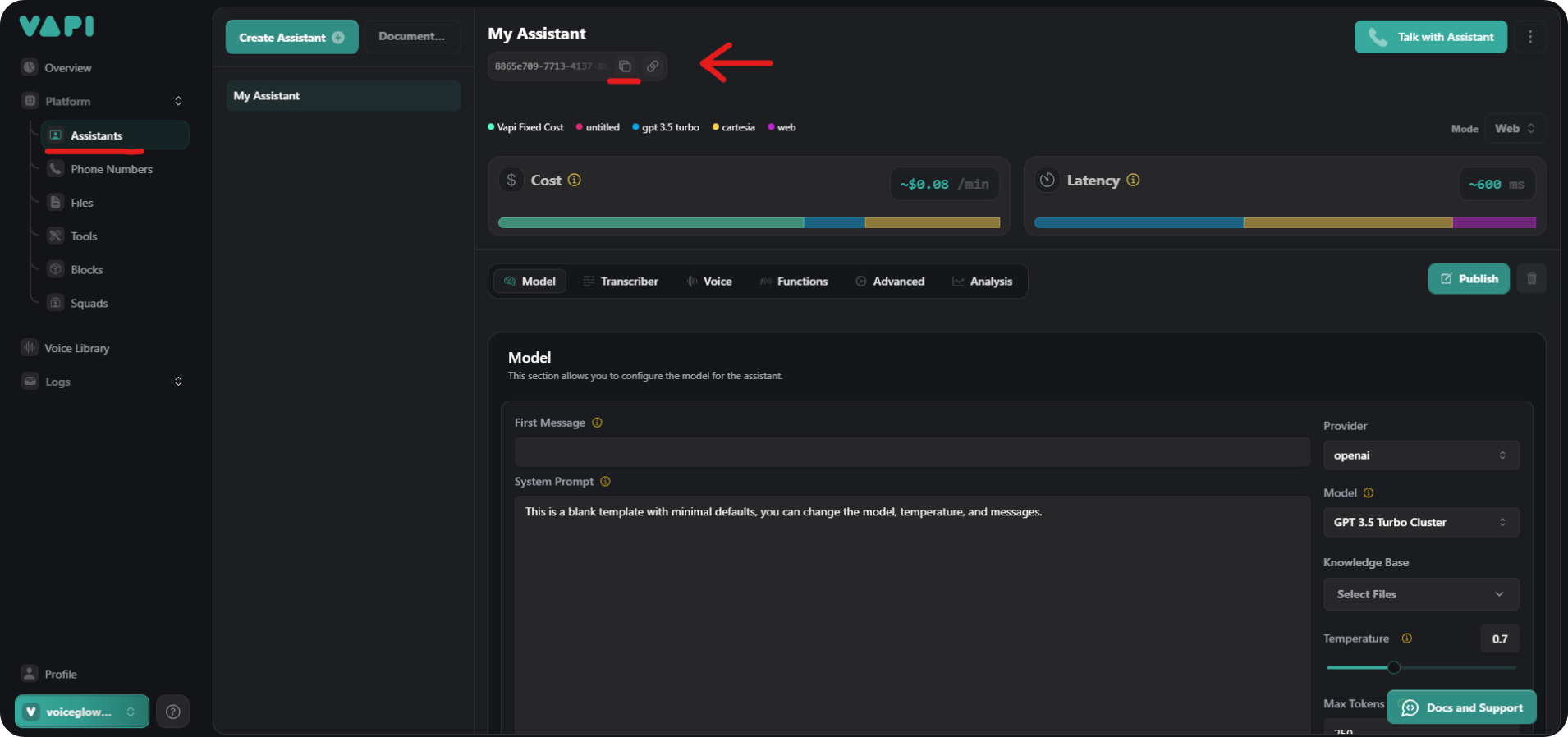This screenshot has width=1568, height=737.
Task: Open the voiceglow organization switcher
Action: tap(82, 712)
